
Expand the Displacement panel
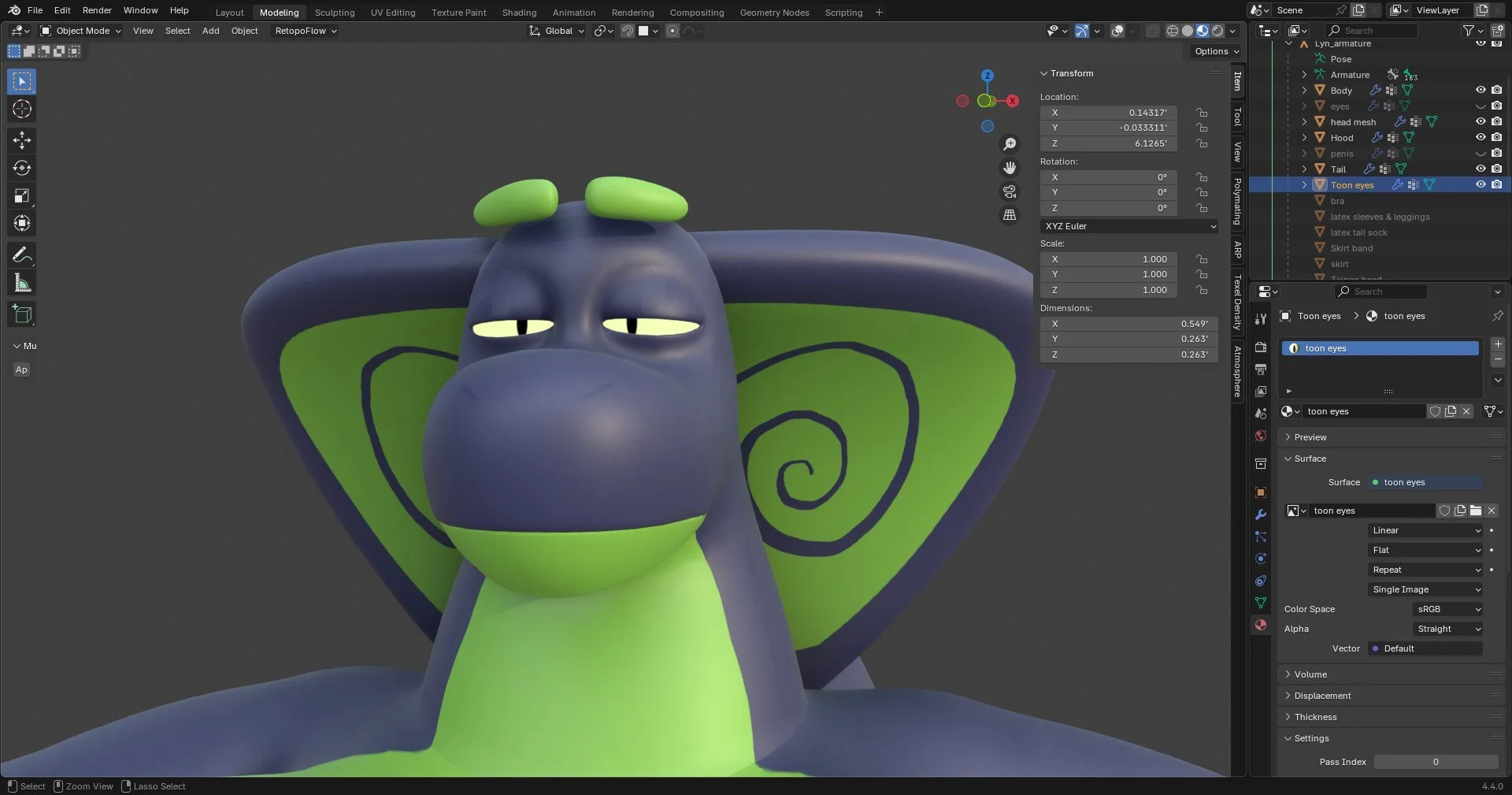1322,696
